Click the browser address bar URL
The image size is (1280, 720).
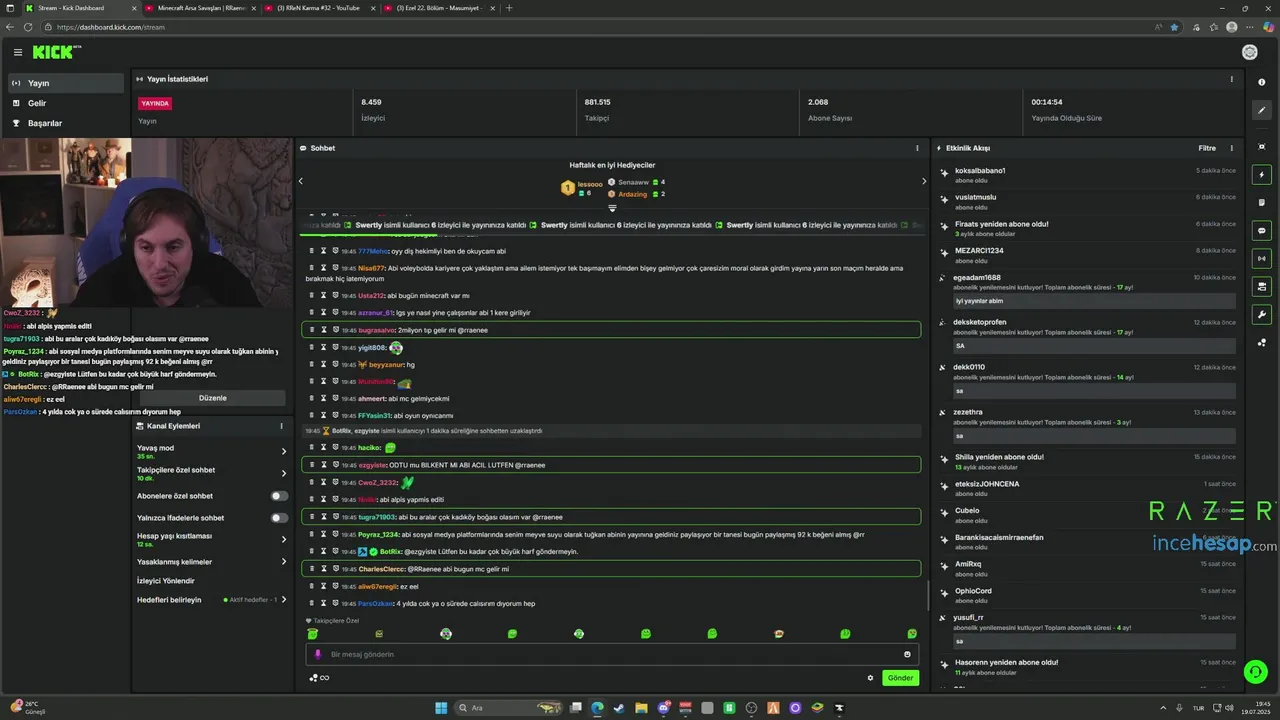click(x=111, y=27)
